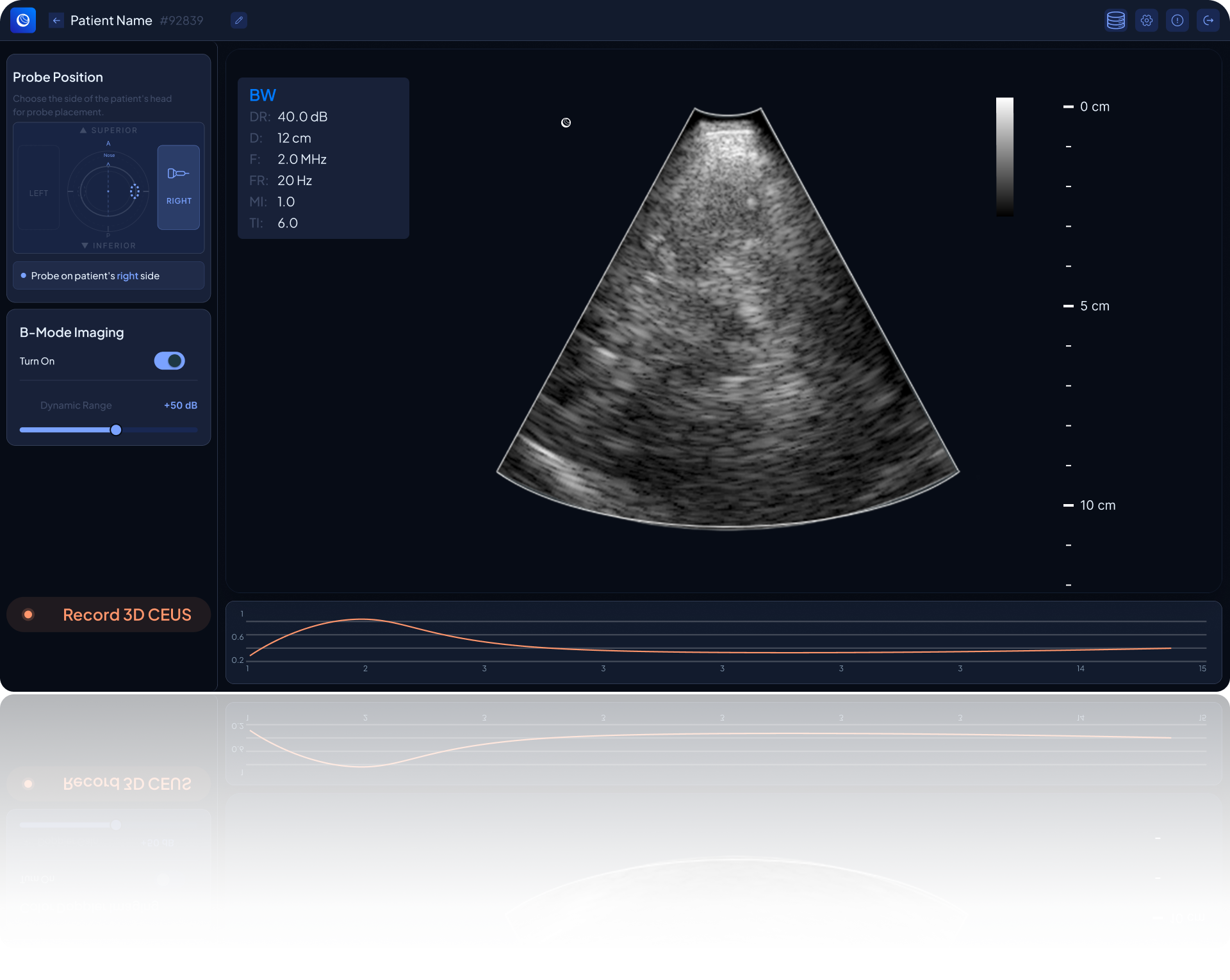Click the app logo icon
This screenshot has width=1230, height=980.
(x=23, y=20)
